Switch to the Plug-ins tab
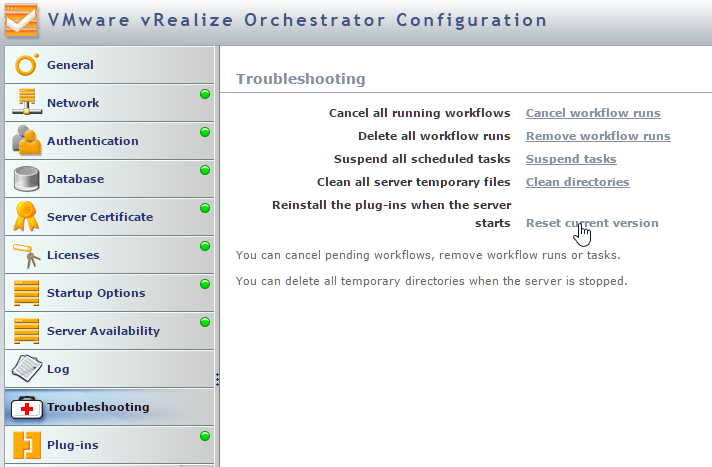Image resolution: width=712 pixels, height=467 pixels. click(72, 445)
